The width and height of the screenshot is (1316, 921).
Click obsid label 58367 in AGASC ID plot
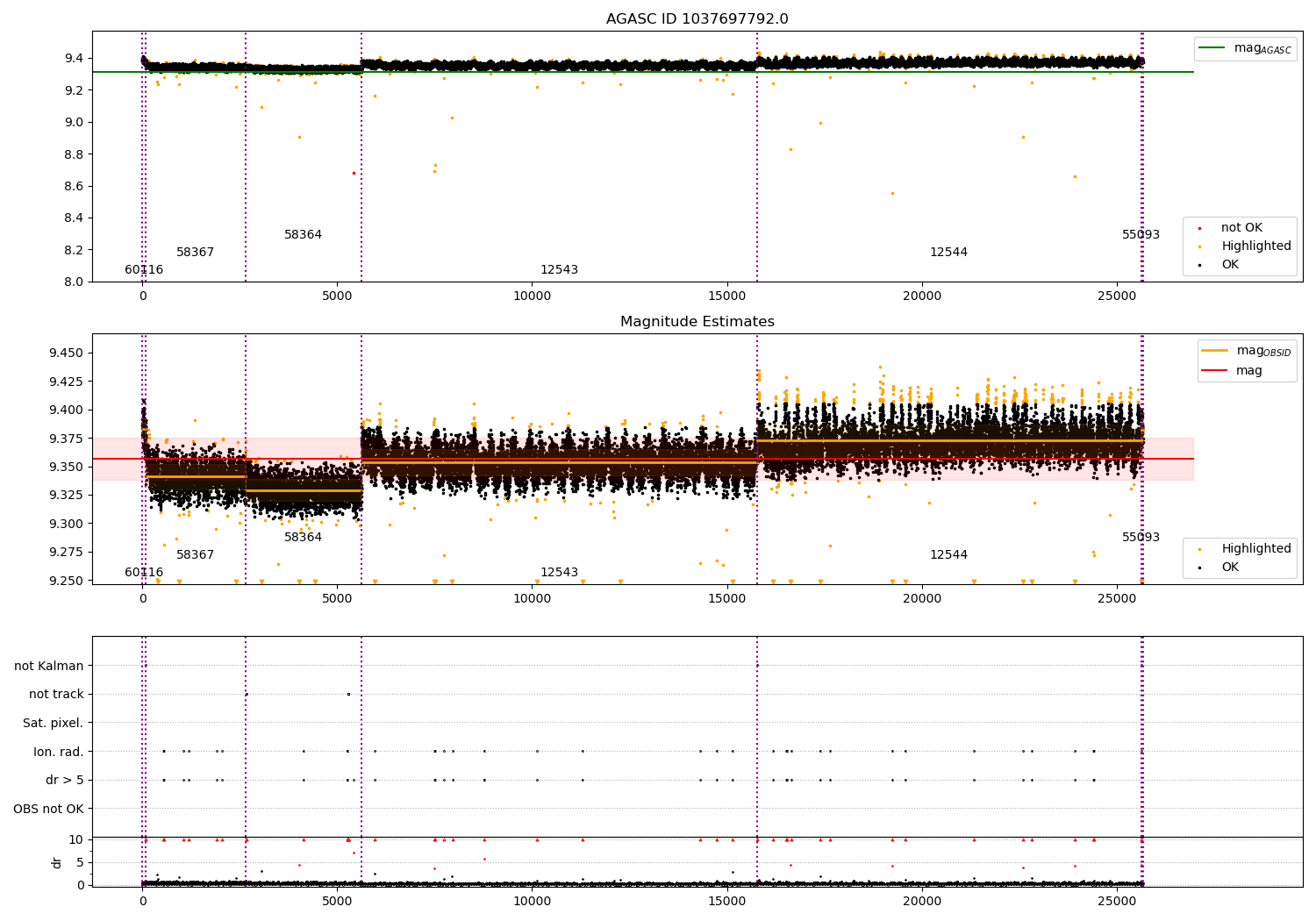pos(195,253)
